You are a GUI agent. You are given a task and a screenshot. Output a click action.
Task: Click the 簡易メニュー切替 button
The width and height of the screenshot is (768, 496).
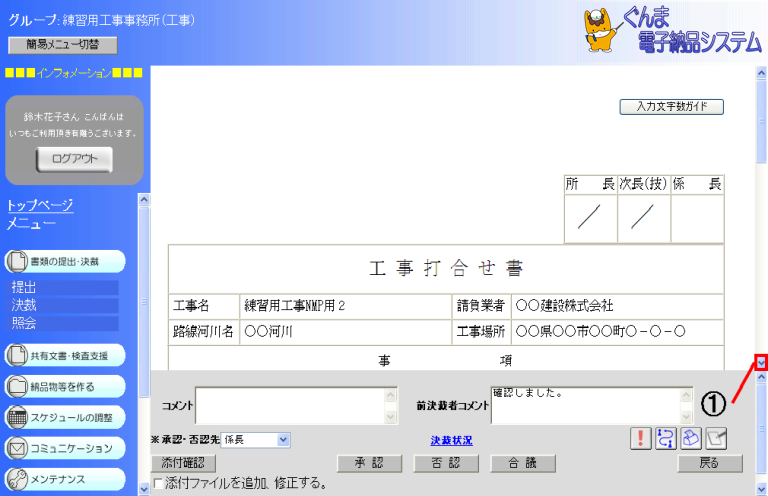click(x=63, y=45)
